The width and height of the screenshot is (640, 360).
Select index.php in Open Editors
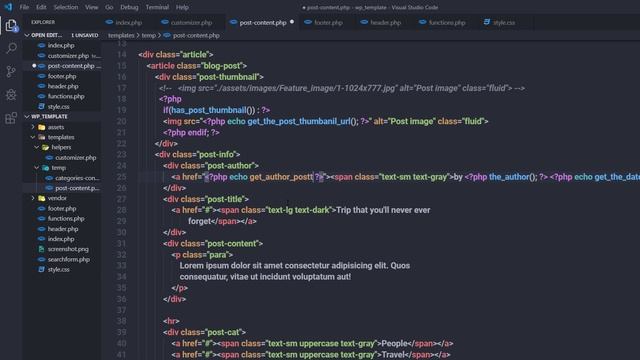pyautogui.click(x=61, y=45)
